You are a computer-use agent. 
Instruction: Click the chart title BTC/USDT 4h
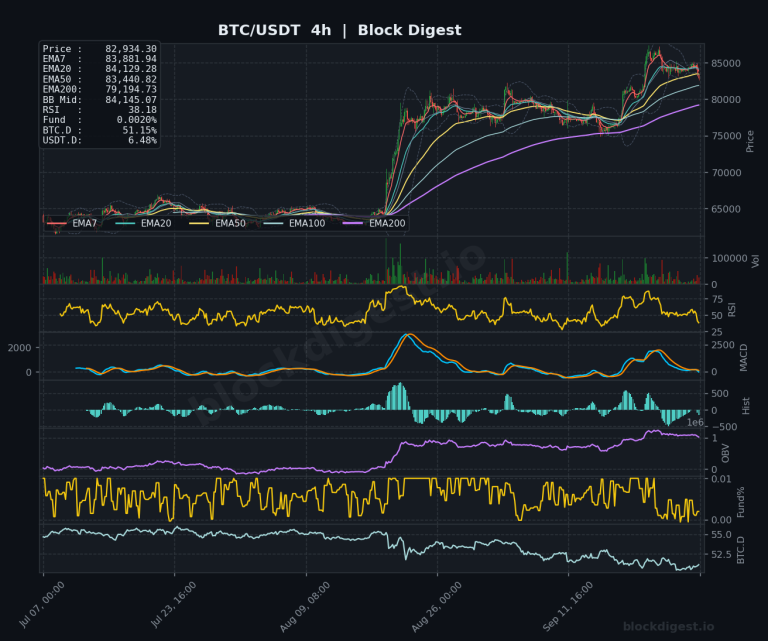(274, 30)
